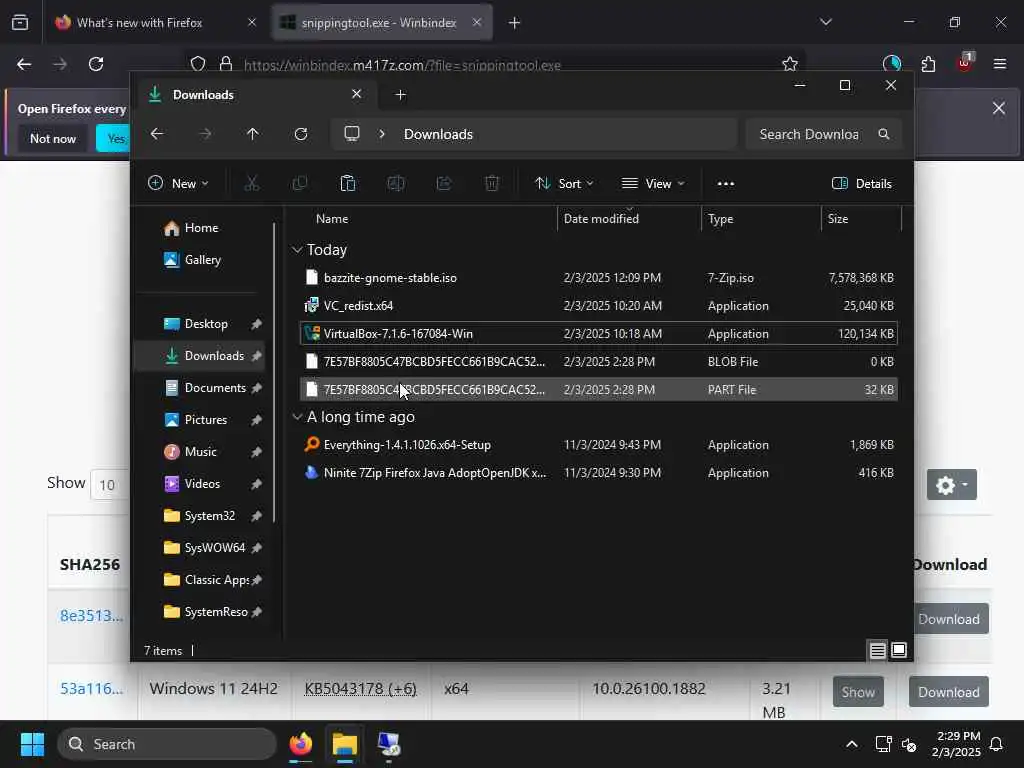Click Show for the Windows 11 24H2 row

[858, 692]
